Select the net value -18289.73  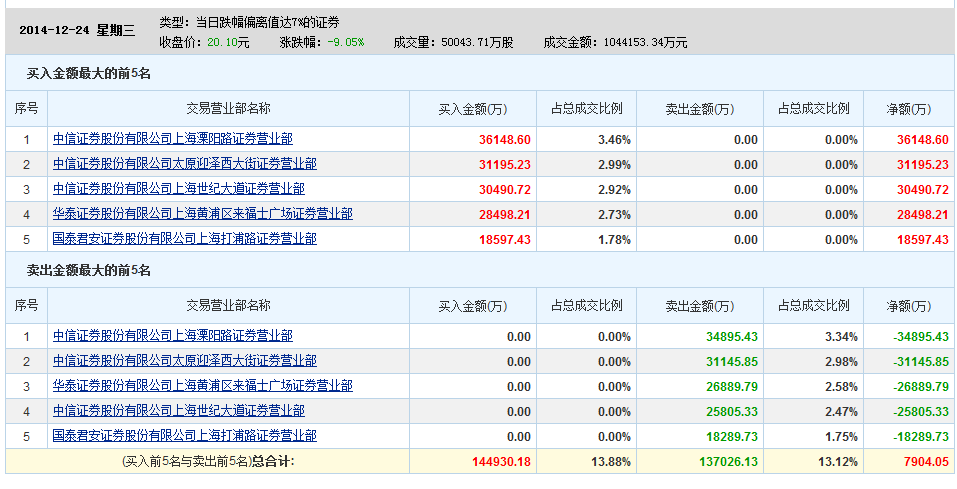921,437
